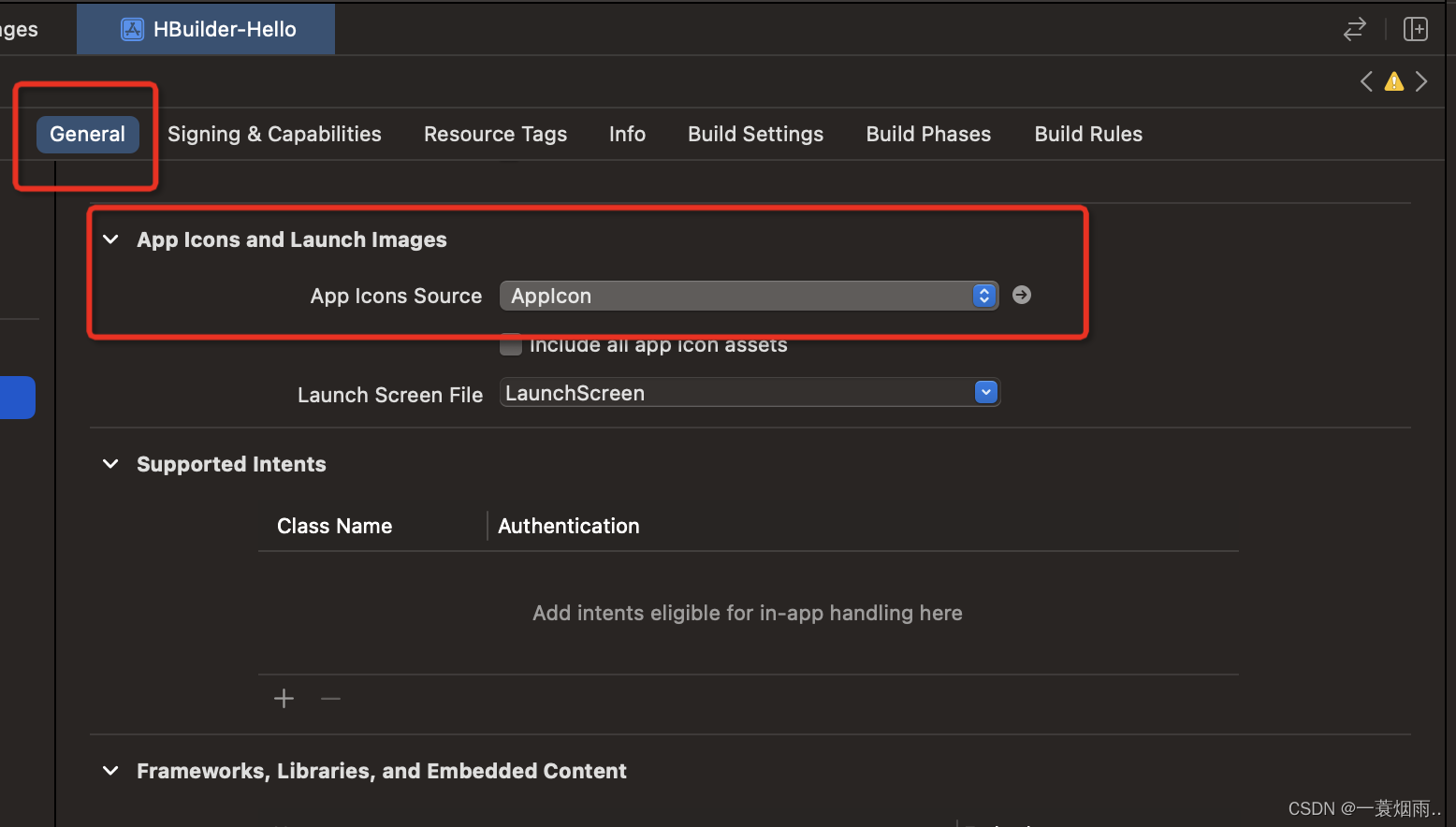Go to next issue with right chevron

[x=1421, y=81]
